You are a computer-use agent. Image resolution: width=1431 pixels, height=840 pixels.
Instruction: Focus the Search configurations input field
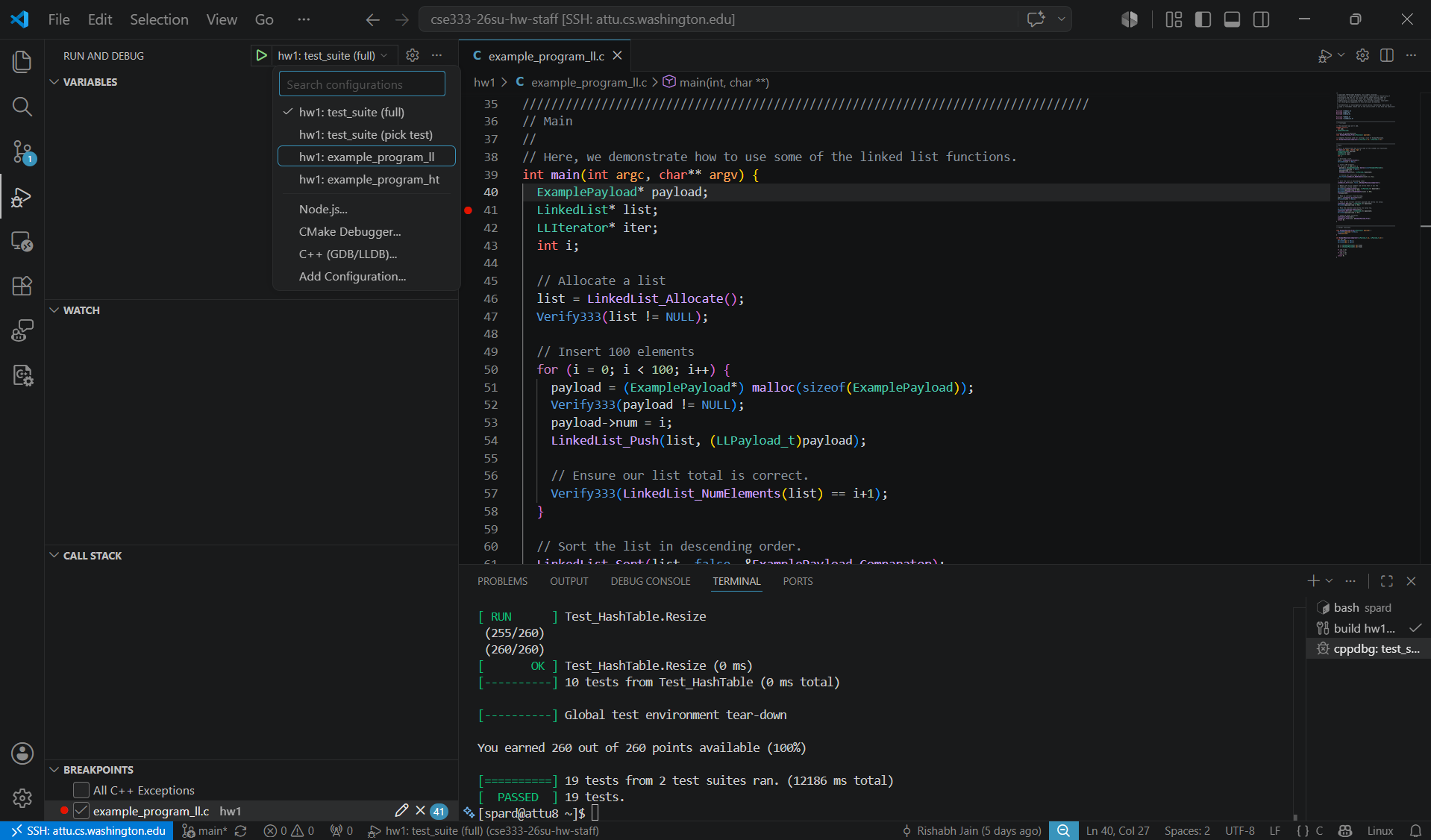(362, 84)
